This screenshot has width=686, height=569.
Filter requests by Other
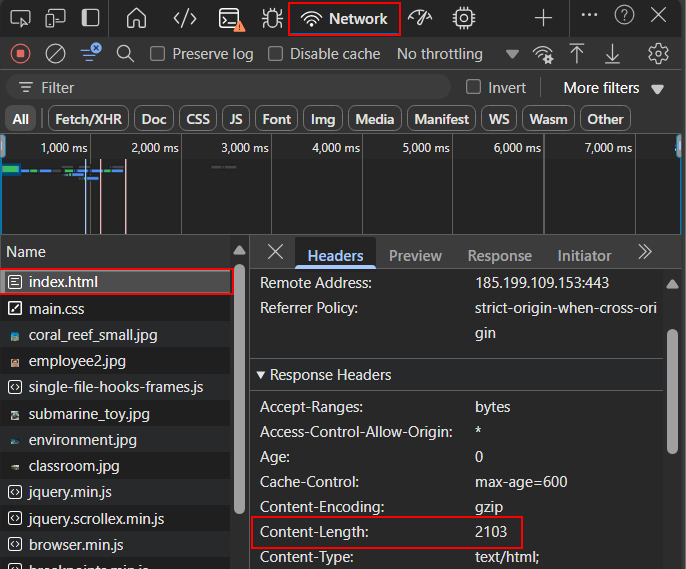pos(605,119)
